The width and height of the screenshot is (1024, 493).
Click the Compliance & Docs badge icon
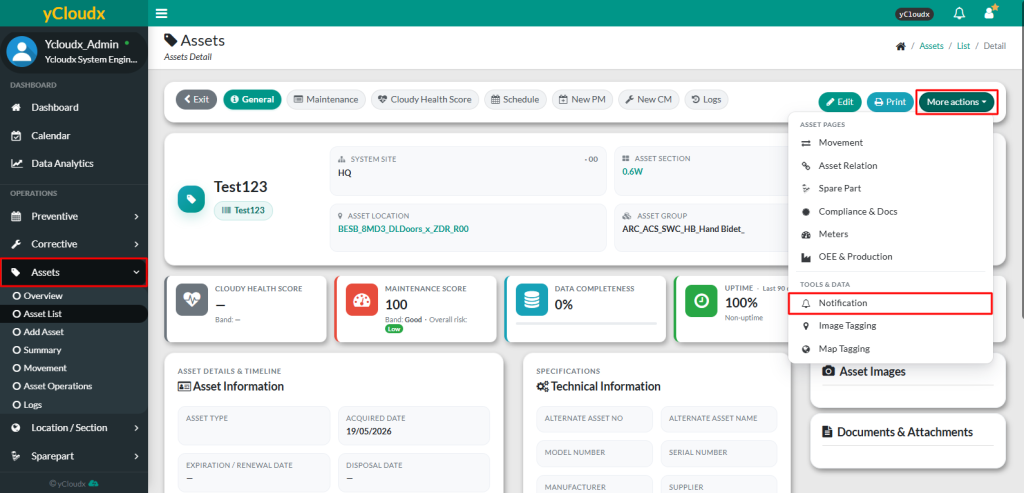[806, 212]
